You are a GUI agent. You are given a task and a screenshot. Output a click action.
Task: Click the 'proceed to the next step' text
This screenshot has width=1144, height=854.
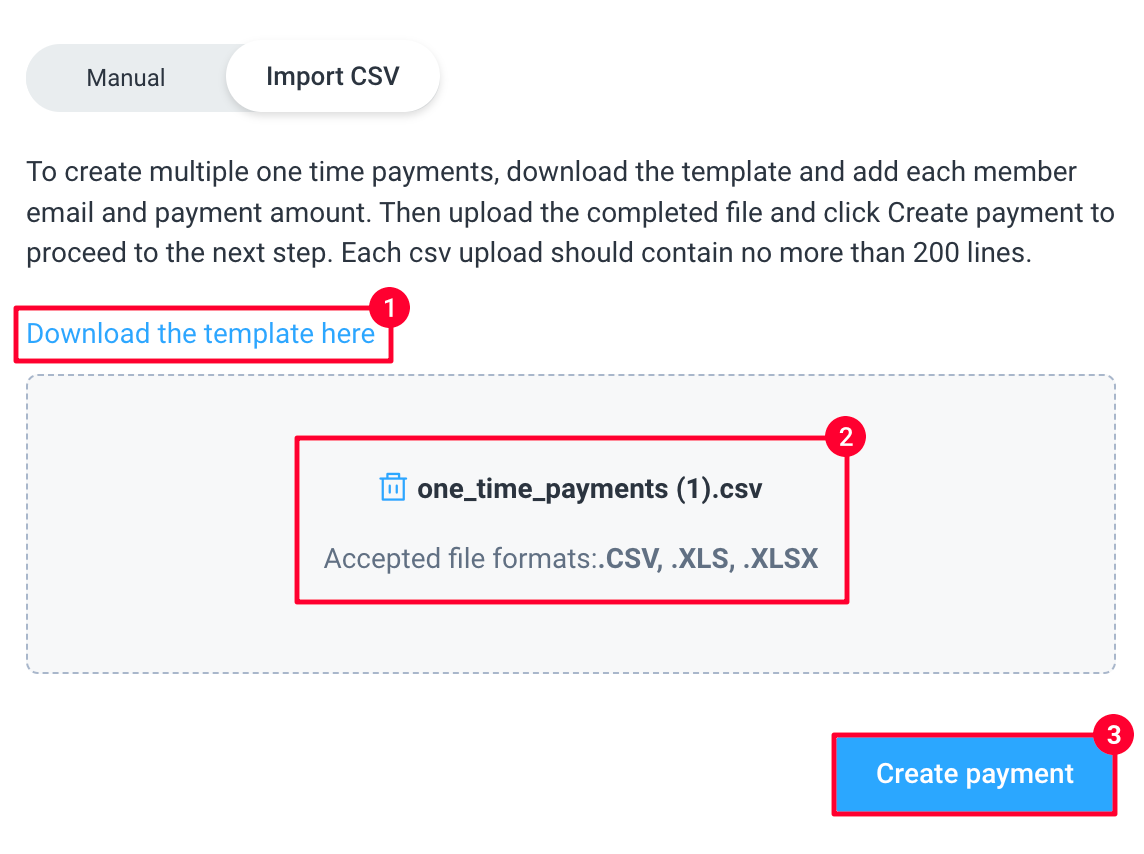point(178,253)
